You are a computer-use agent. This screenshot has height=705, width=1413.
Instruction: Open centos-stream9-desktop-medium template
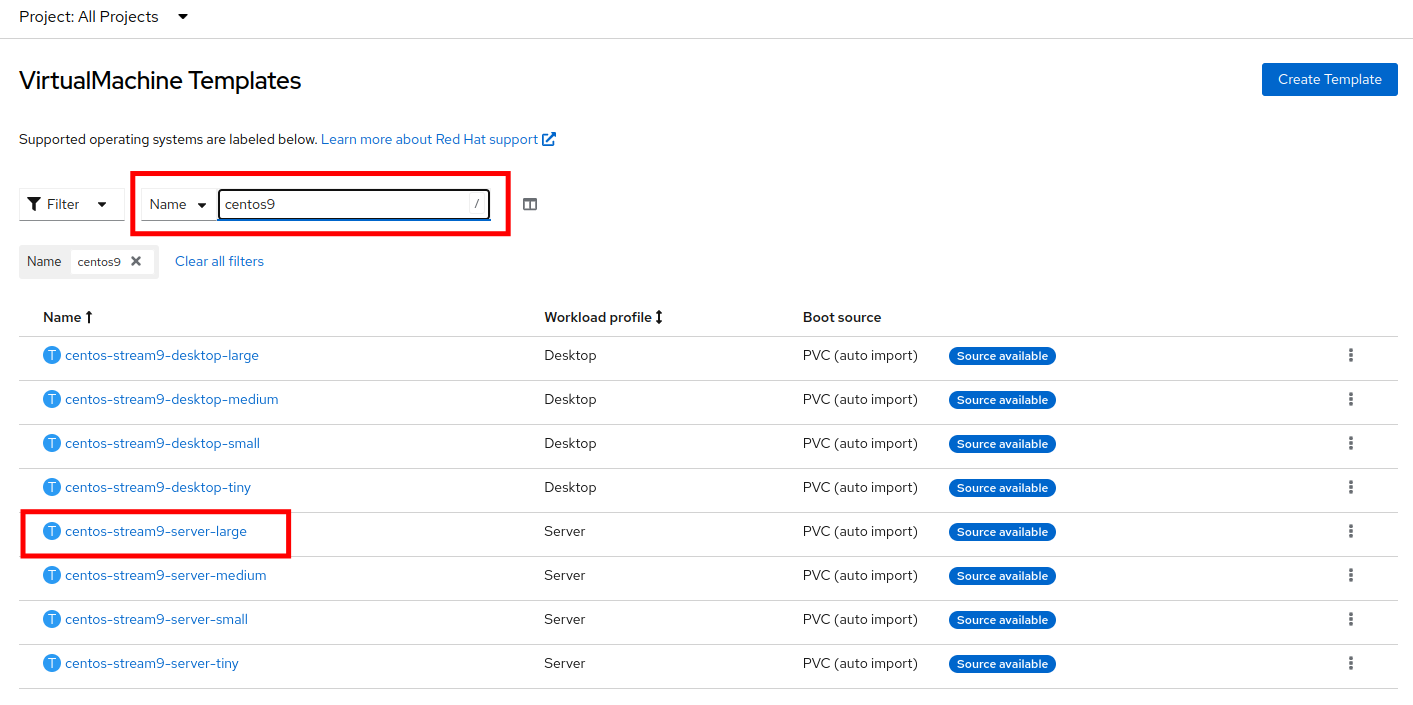(172, 399)
